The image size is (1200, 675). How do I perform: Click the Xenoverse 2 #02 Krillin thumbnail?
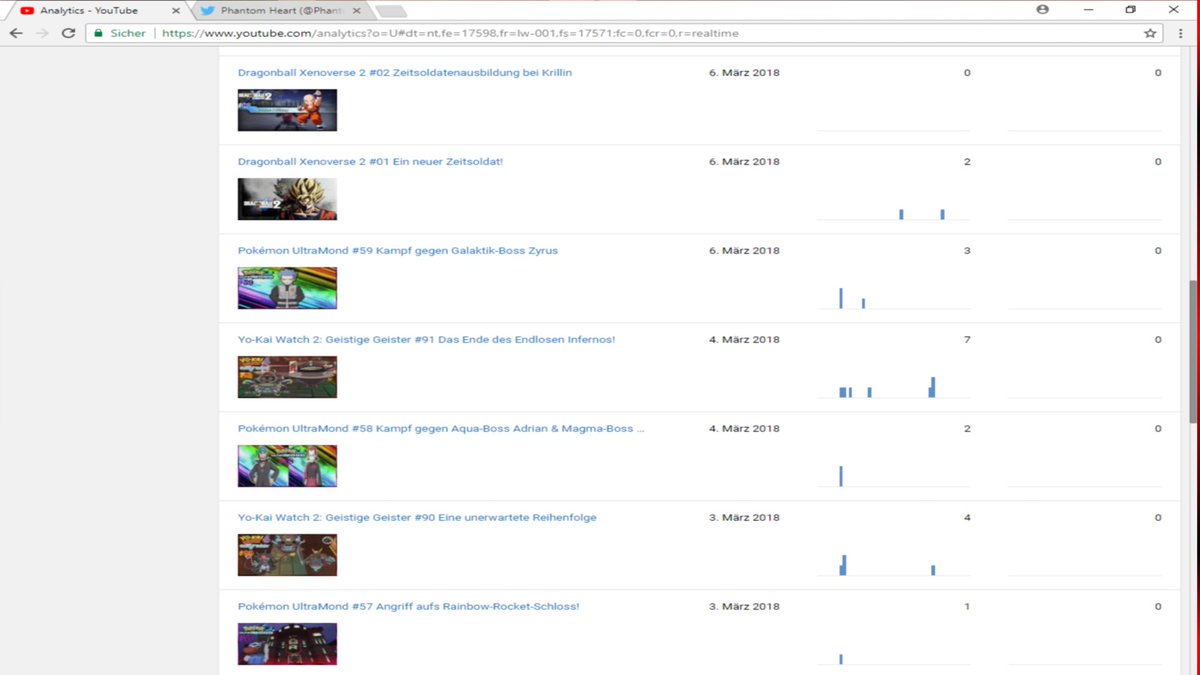tap(287, 110)
